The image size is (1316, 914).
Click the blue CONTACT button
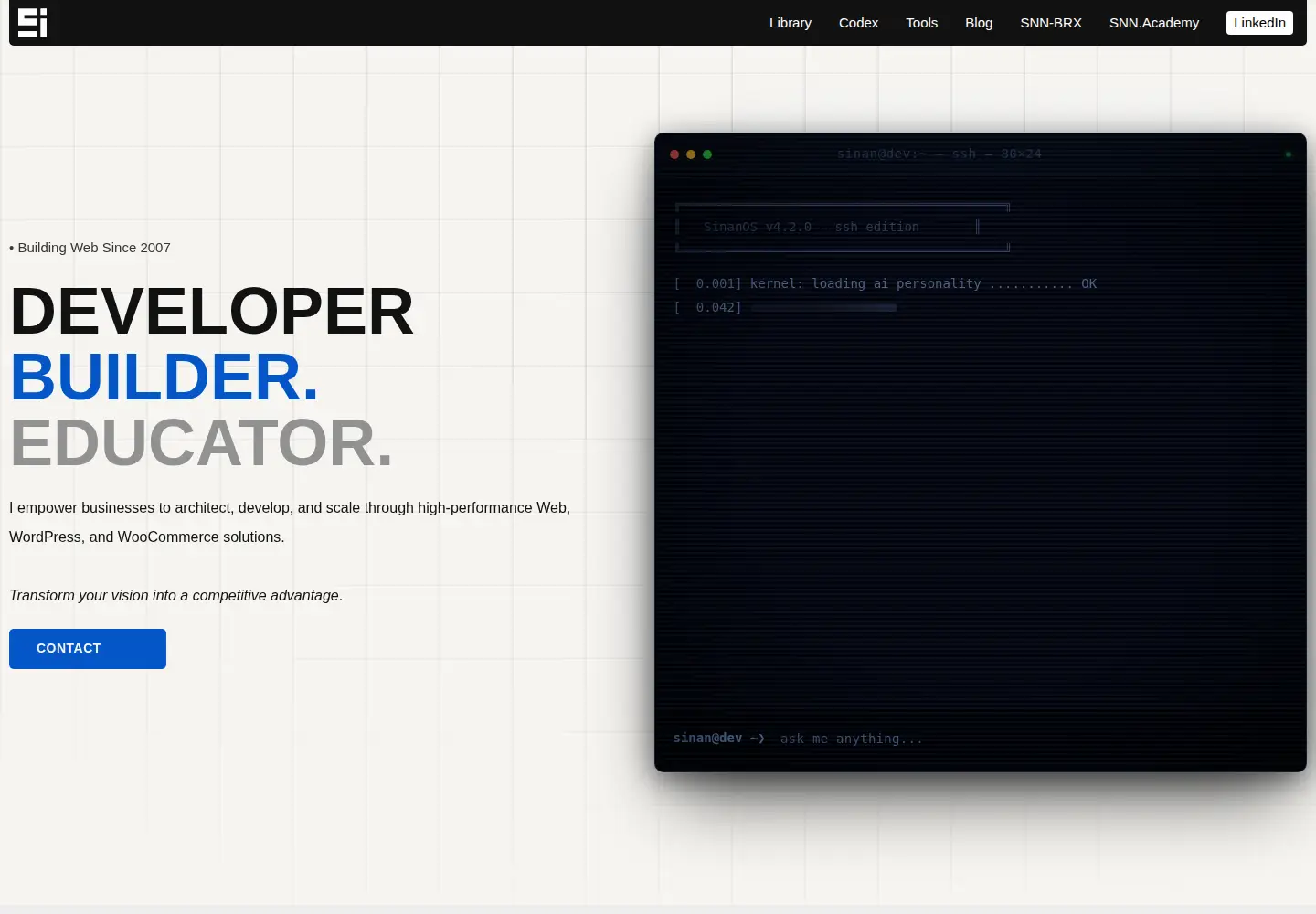88,649
